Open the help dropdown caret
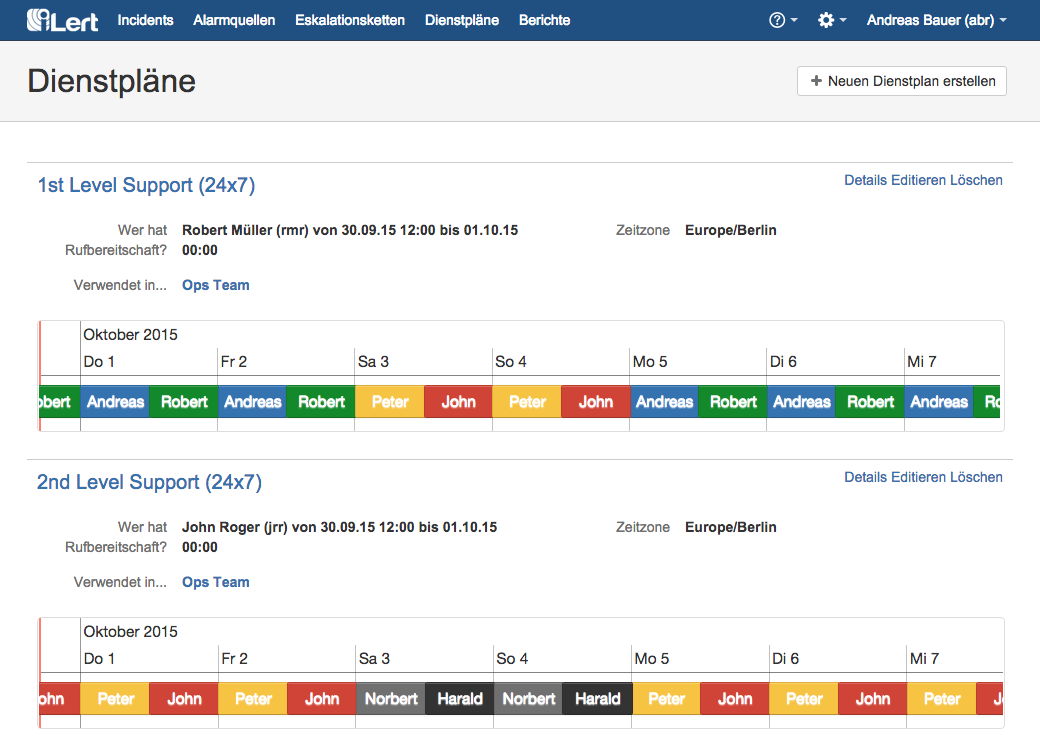The image size is (1040, 749). 792,19
